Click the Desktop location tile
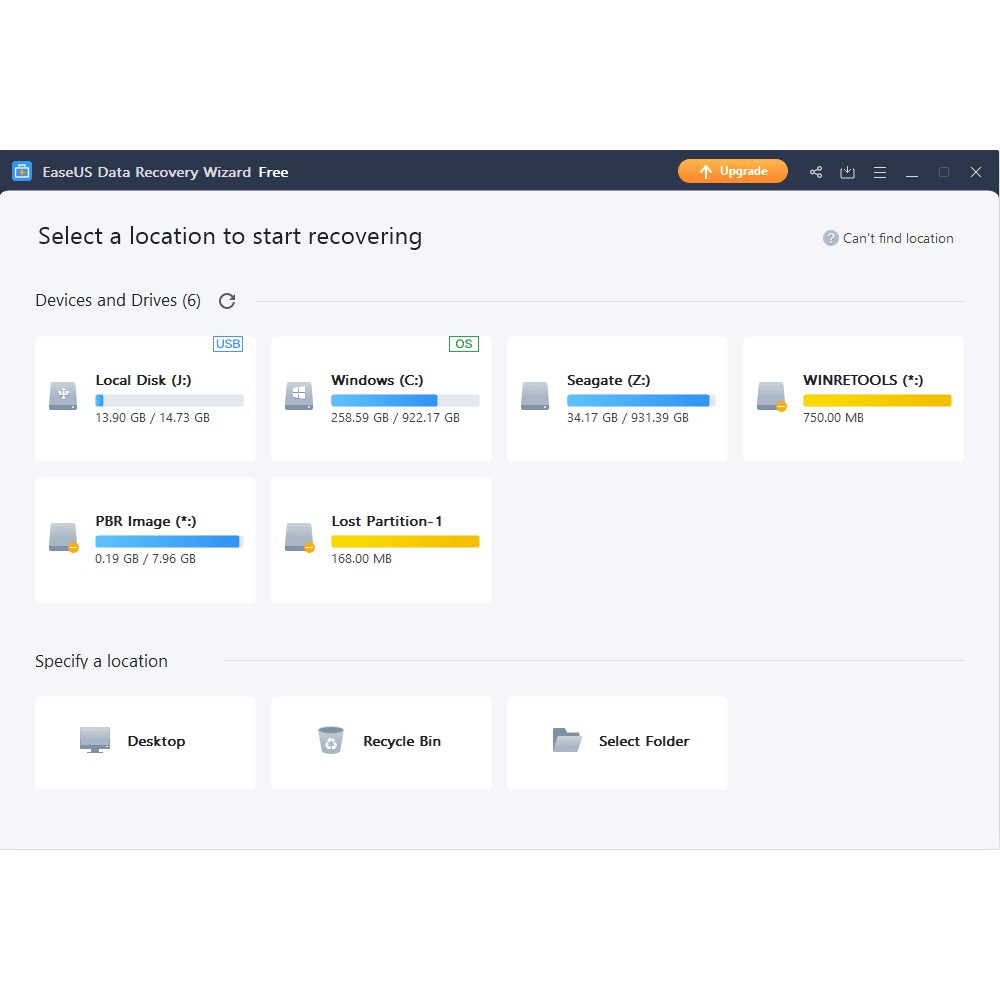Image resolution: width=1000 pixels, height=1000 pixels. pos(145,742)
